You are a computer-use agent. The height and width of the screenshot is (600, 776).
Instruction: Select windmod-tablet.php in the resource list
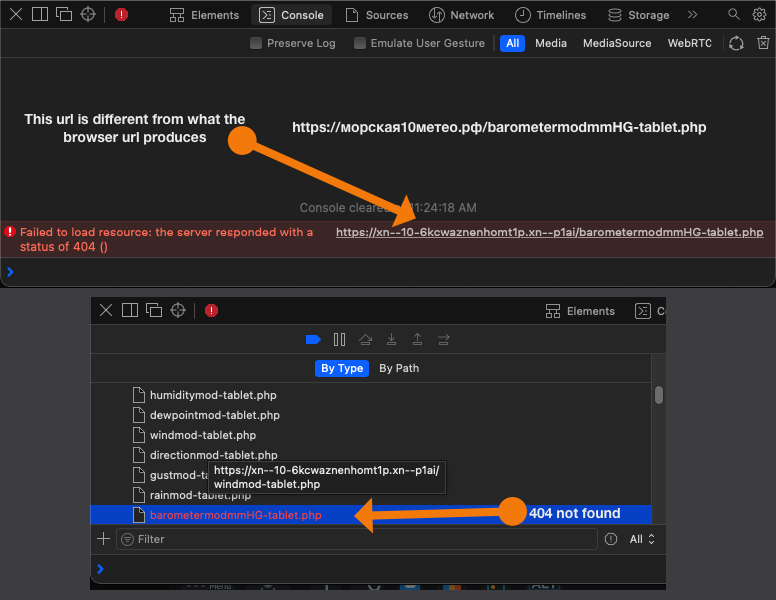point(371,435)
